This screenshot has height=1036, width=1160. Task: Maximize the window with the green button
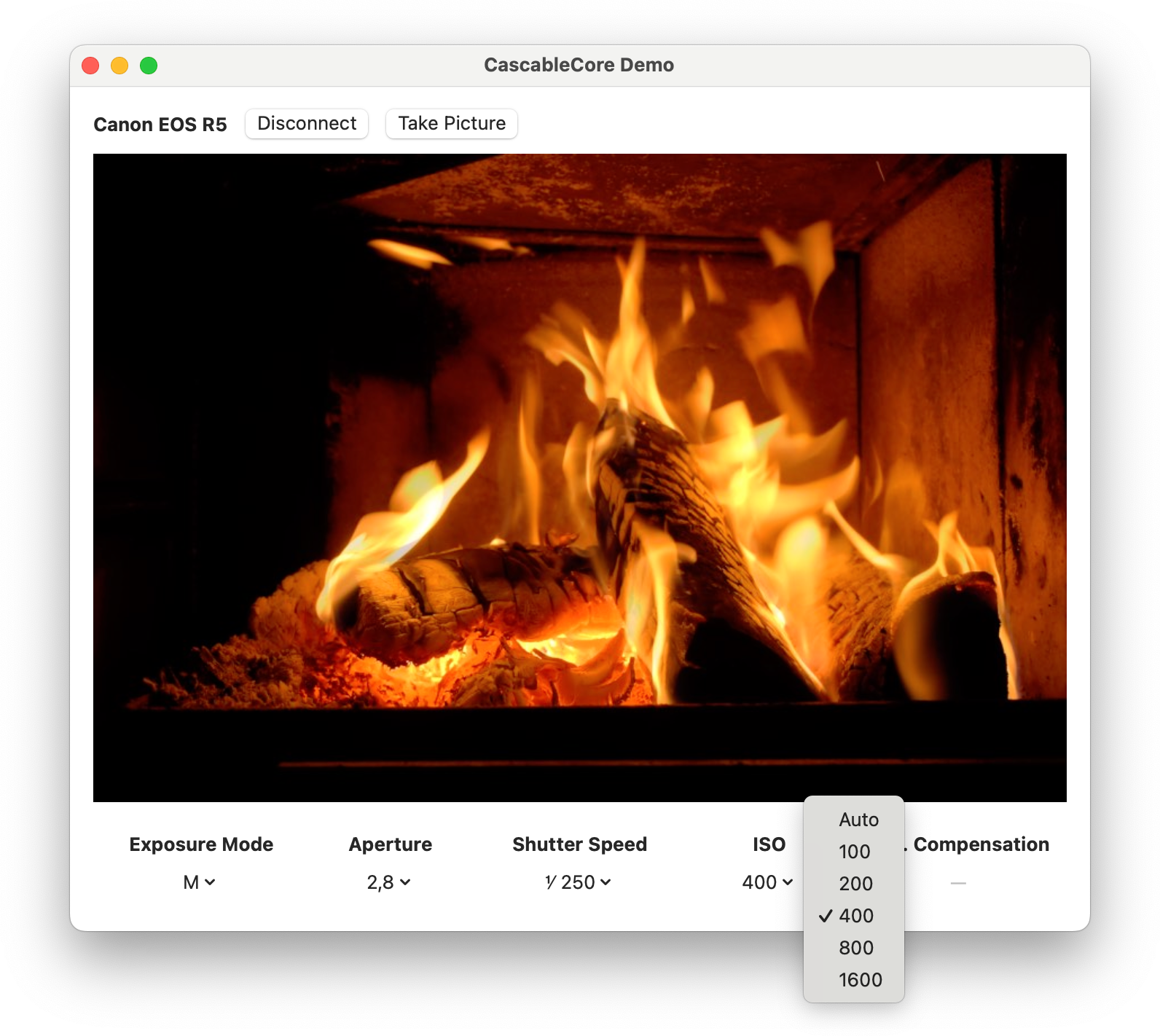[x=149, y=66]
